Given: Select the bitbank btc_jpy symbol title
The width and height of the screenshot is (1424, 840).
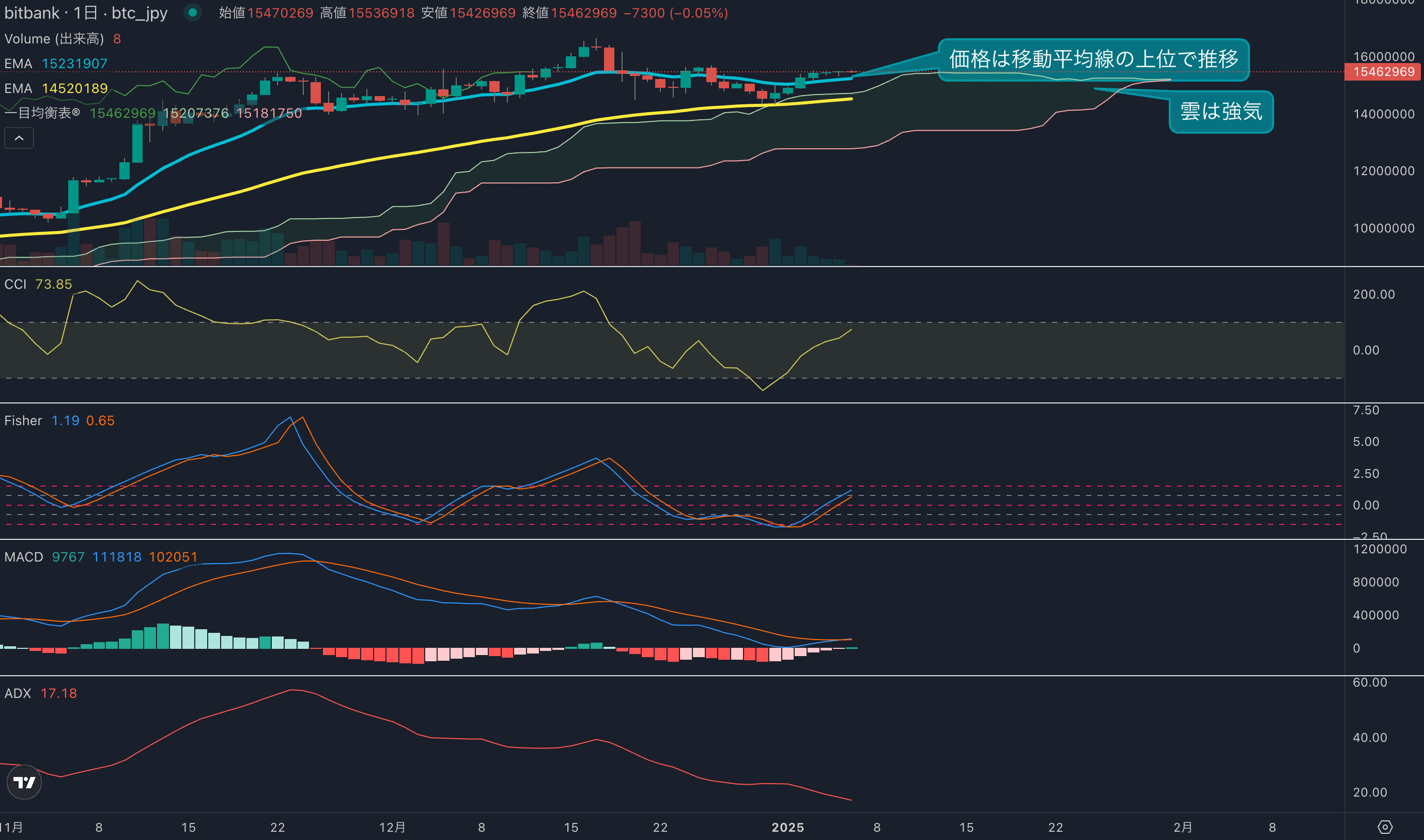Looking at the screenshot, I should (86, 12).
